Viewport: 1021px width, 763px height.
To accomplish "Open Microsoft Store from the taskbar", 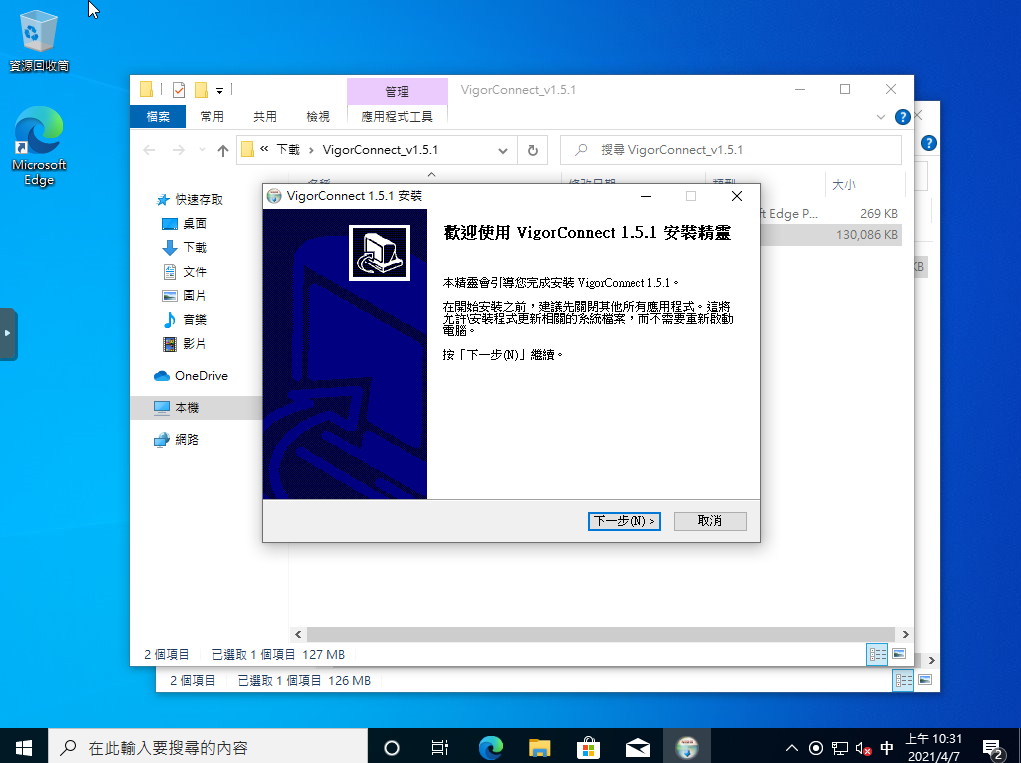I will pyautogui.click(x=588, y=747).
